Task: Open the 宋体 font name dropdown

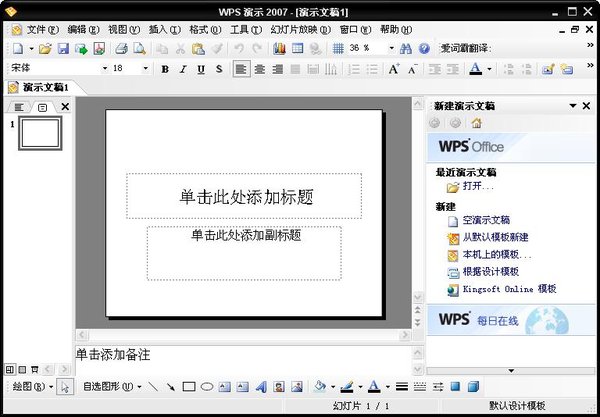Action: coord(105,69)
